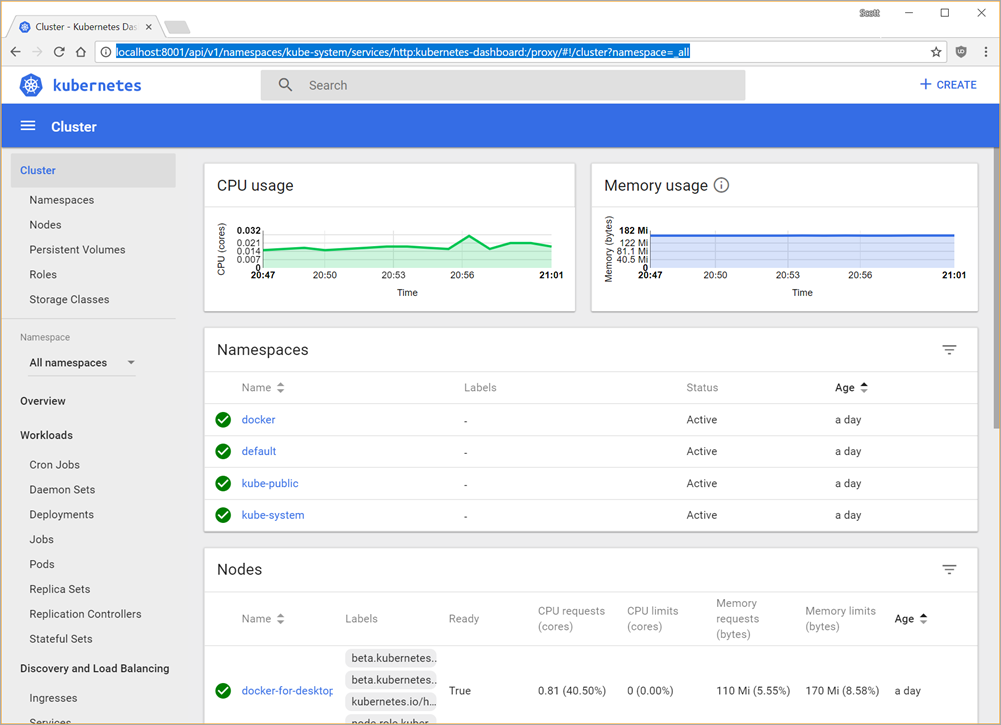
Task: Sort Nodes table by Age
Action: tap(911, 618)
